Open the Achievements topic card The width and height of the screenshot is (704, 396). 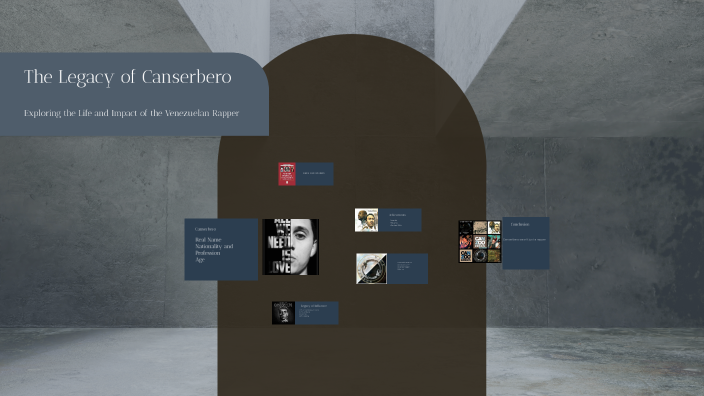click(x=400, y=220)
